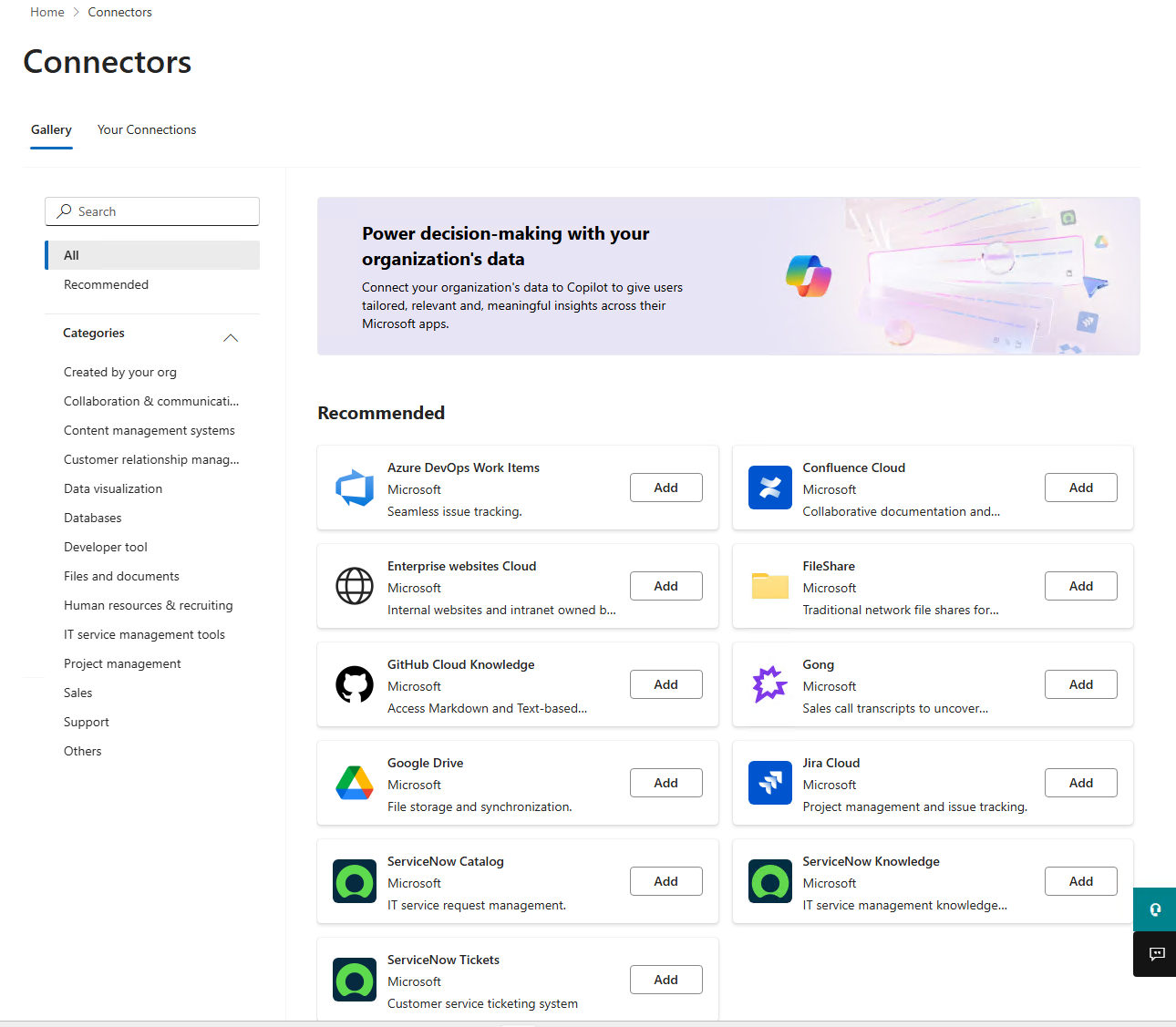Go to Home breadcrumb
Viewport: 1176px width, 1027px height.
47,12
